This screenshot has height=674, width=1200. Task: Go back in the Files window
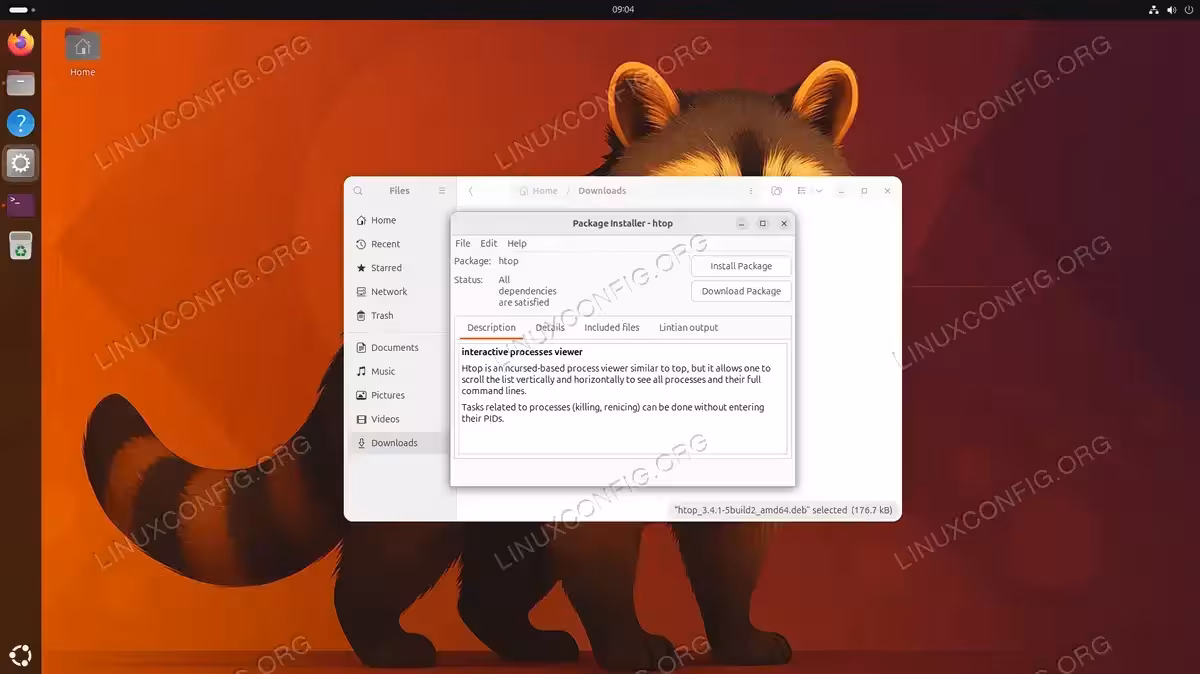(x=471, y=191)
